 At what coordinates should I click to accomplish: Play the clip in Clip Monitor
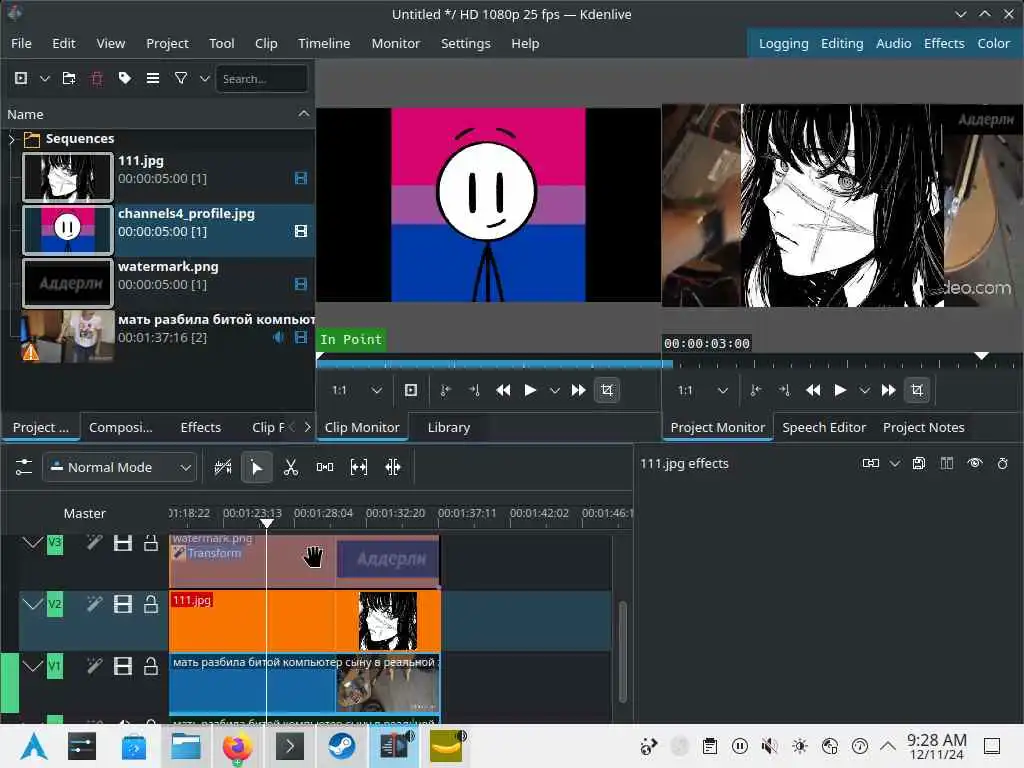click(530, 391)
